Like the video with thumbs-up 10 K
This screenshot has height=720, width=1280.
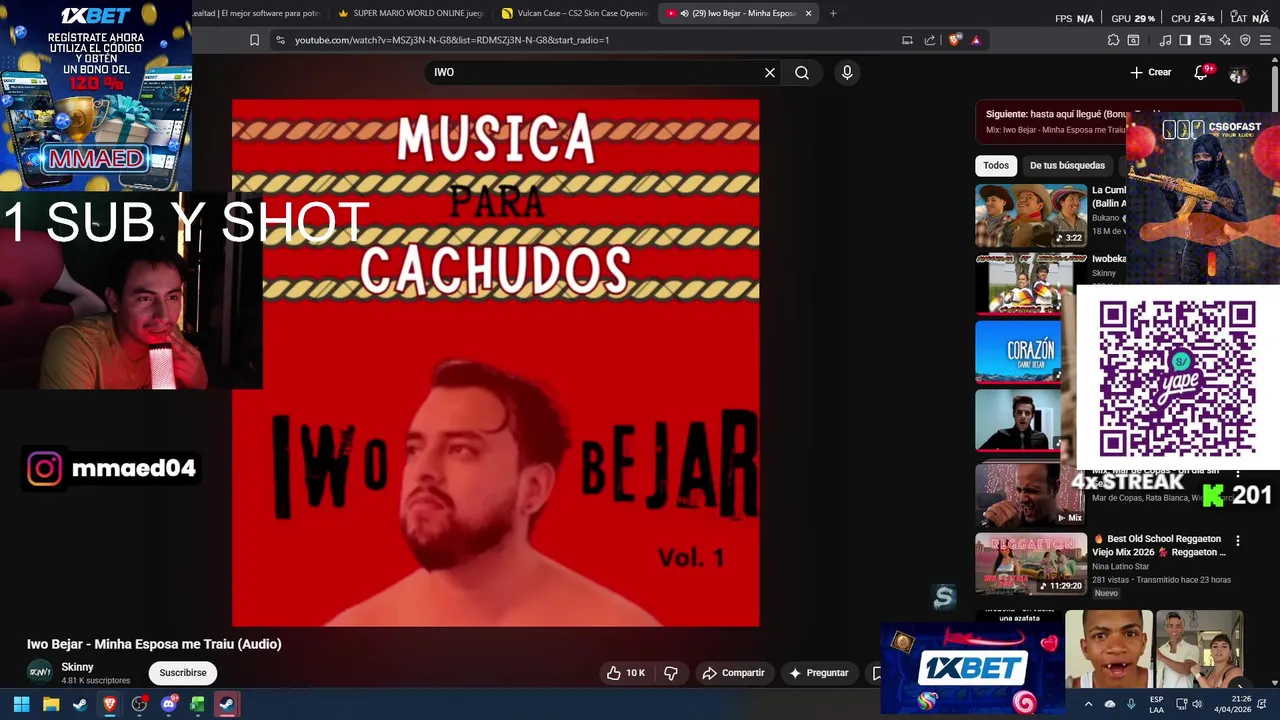pyautogui.click(x=626, y=673)
